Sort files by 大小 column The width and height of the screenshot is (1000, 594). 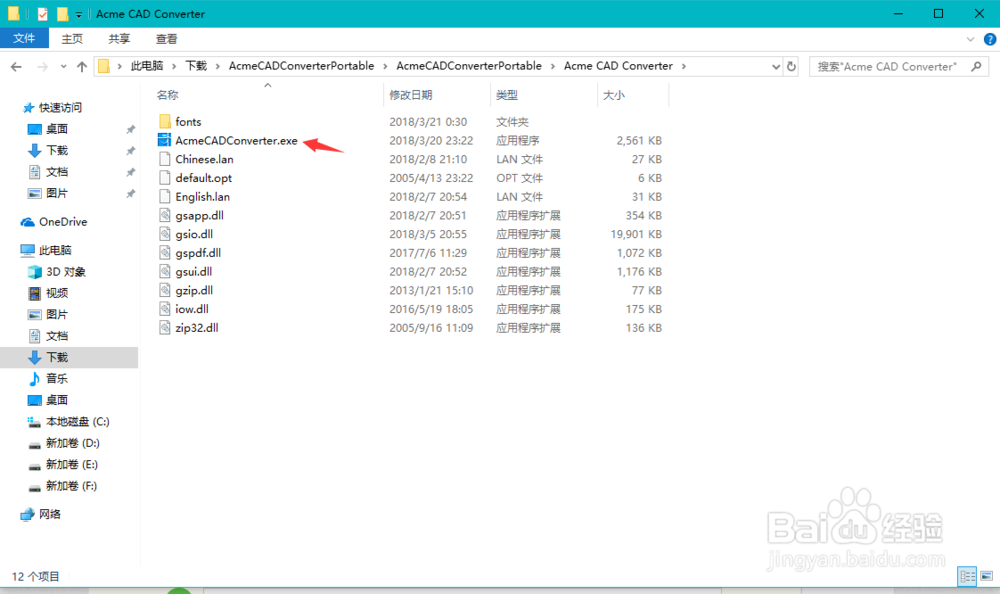[614, 95]
